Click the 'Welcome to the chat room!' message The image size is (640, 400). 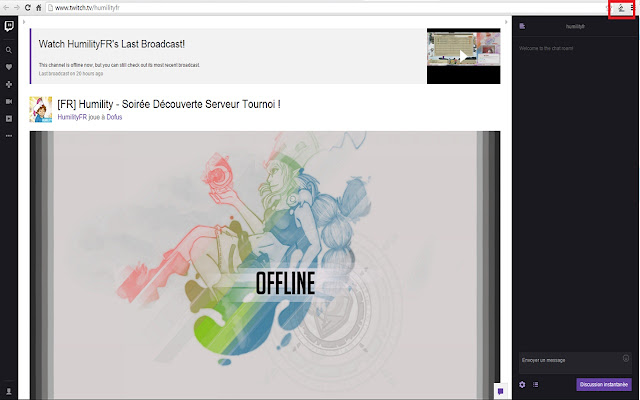pos(546,48)
